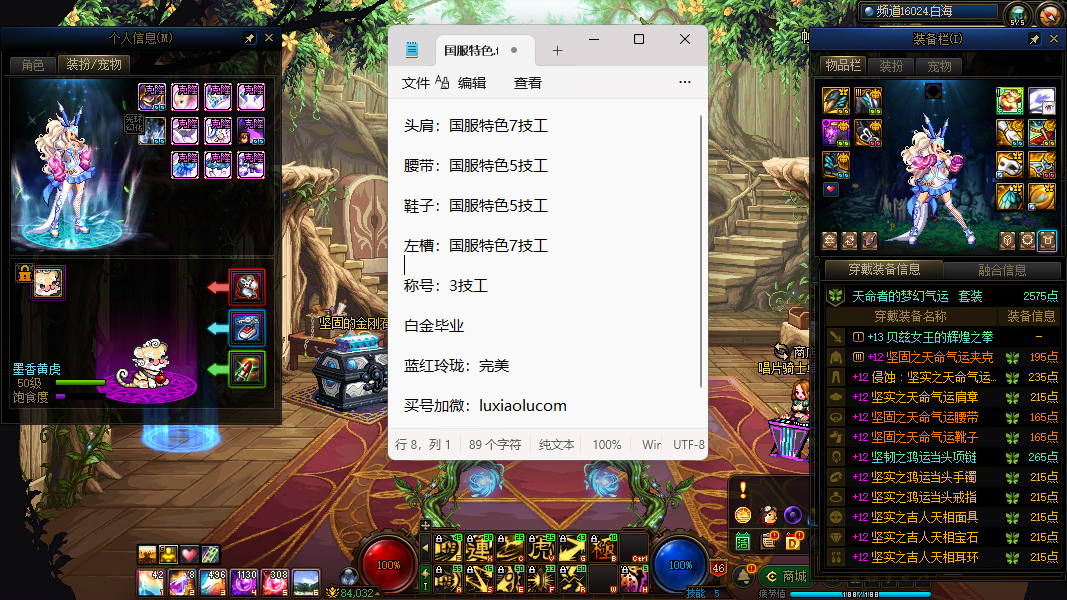Open the 查看 menu in Notepad
Screen dimensions: 1067x600
pos(528,83)
